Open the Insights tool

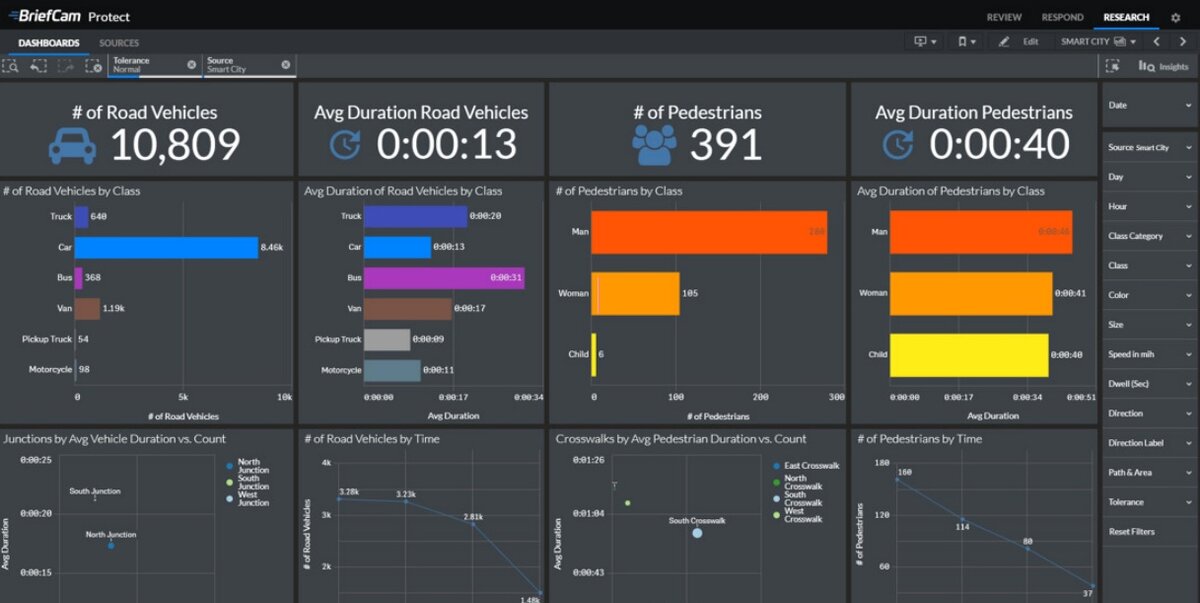1164,67
